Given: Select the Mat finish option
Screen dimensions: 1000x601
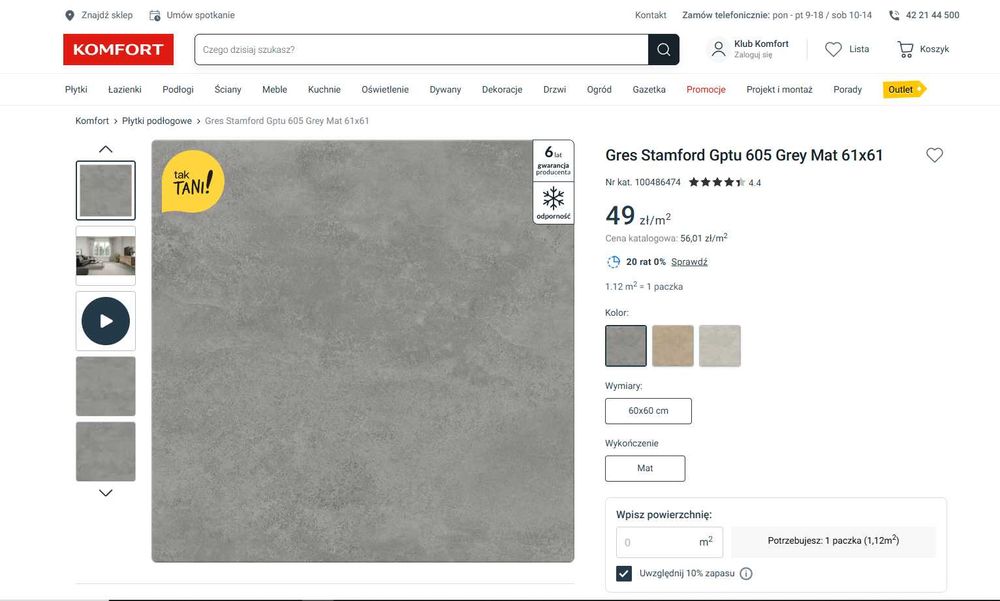Looking at the screenshot, I should (x=645, y=468).
